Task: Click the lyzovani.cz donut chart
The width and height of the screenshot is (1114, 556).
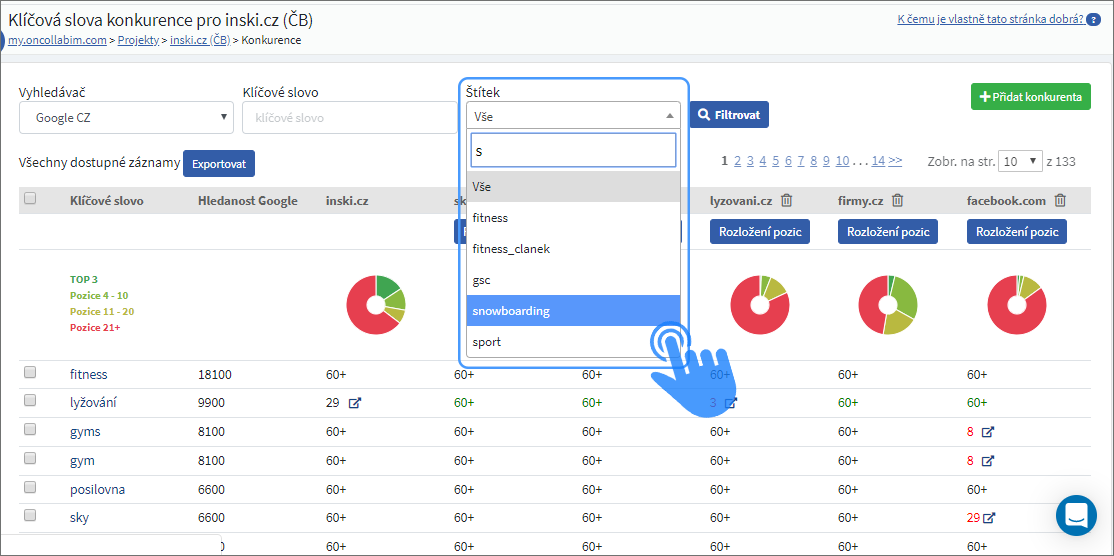Action: (759, 305)
